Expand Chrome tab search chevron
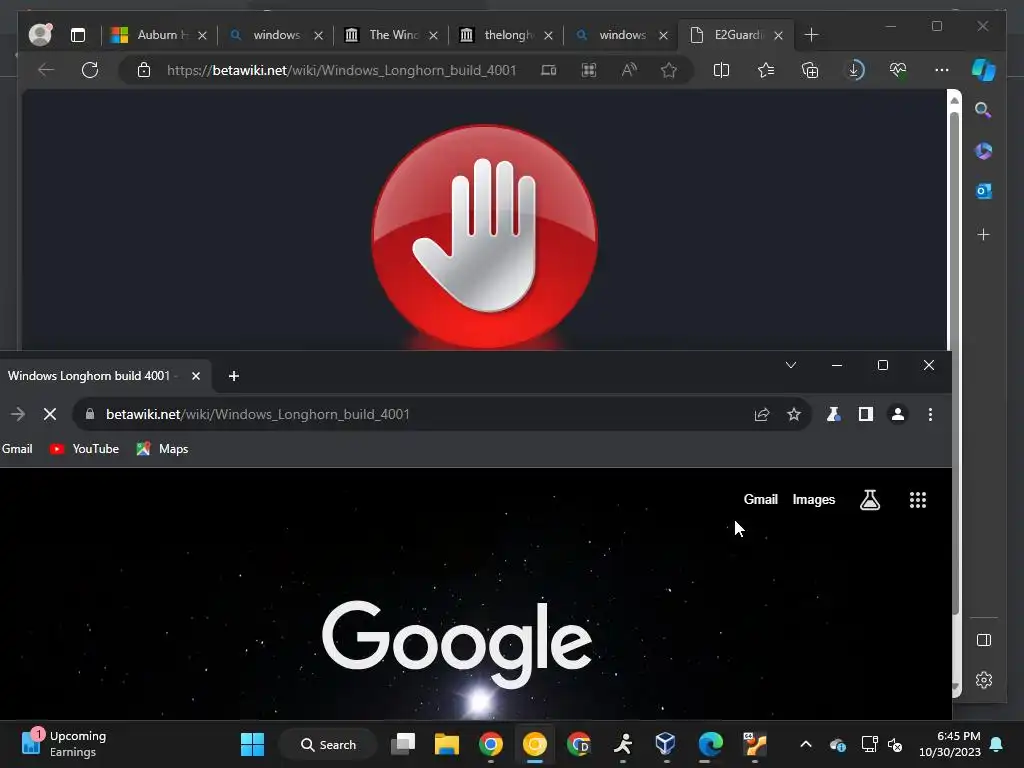Viewport: 1024px width, 768px height. point(791,365)
